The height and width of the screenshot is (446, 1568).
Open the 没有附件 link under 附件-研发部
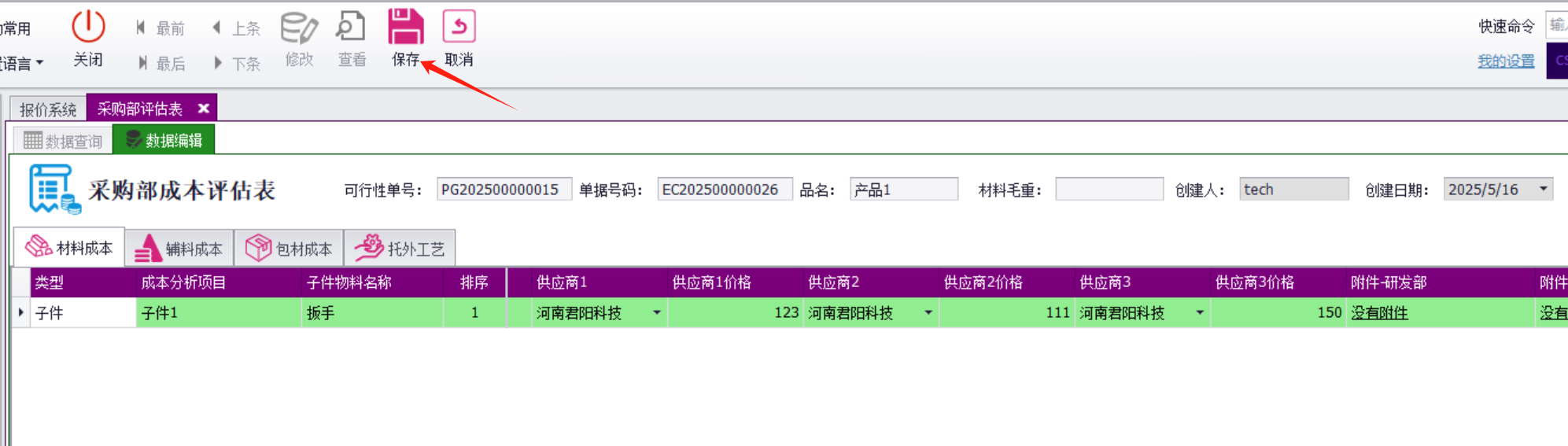[x=1379, y=313]
